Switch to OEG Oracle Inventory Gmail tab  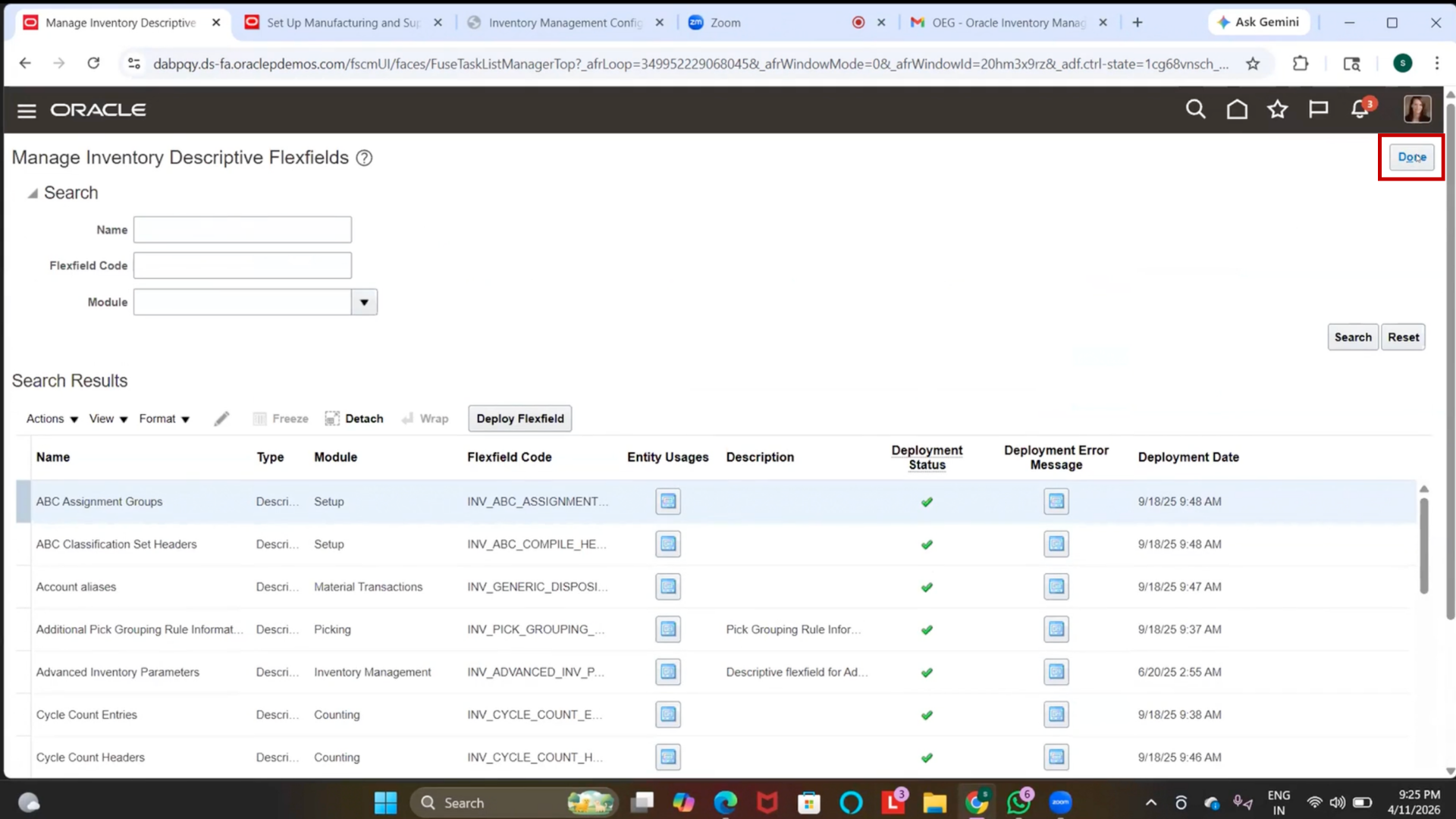click(1009, 23)
